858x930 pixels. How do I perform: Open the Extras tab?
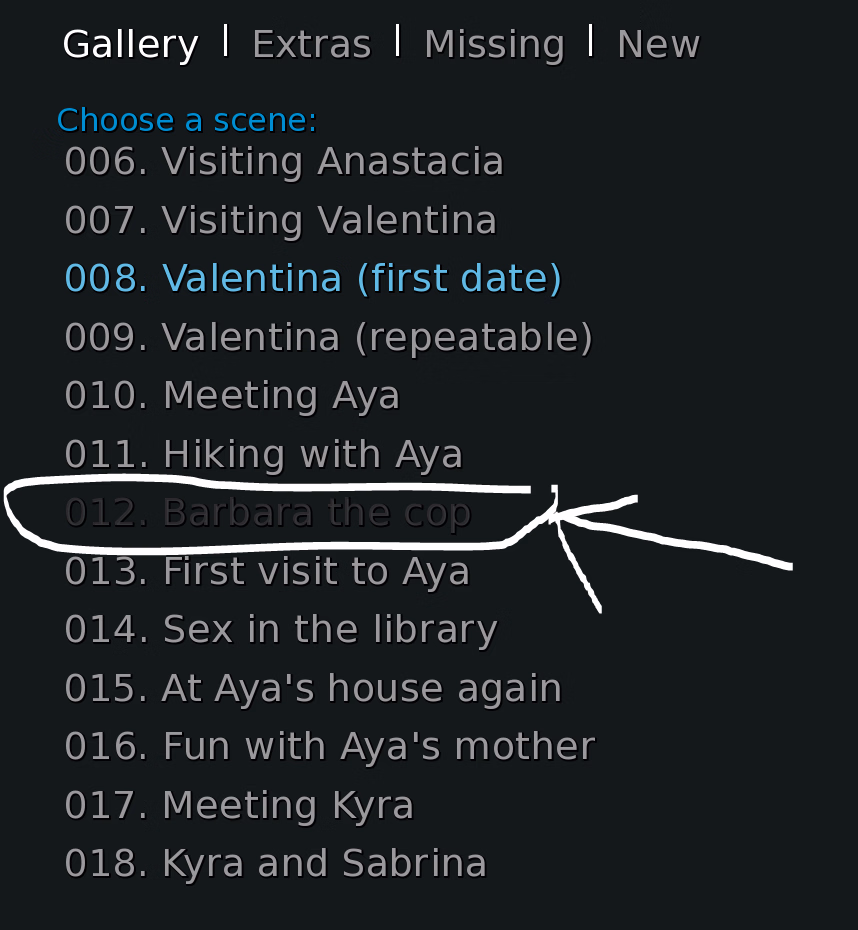coord(311,45)
